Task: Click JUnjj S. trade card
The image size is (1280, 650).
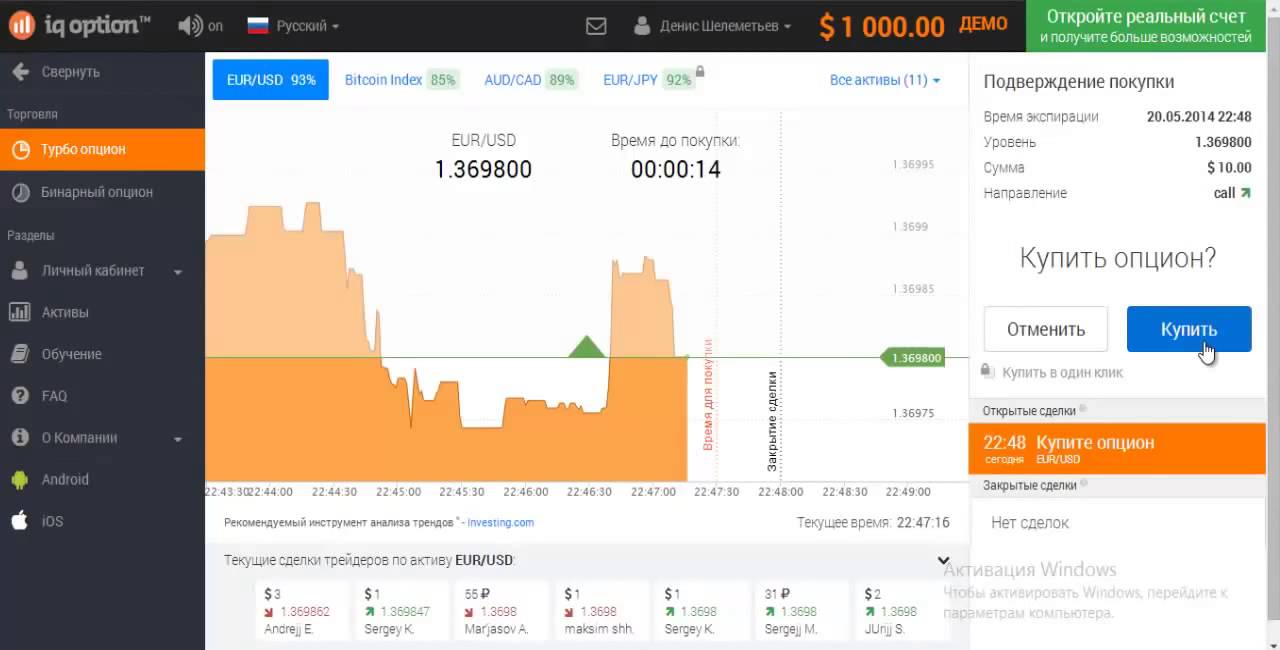Action: click(902, 611)
